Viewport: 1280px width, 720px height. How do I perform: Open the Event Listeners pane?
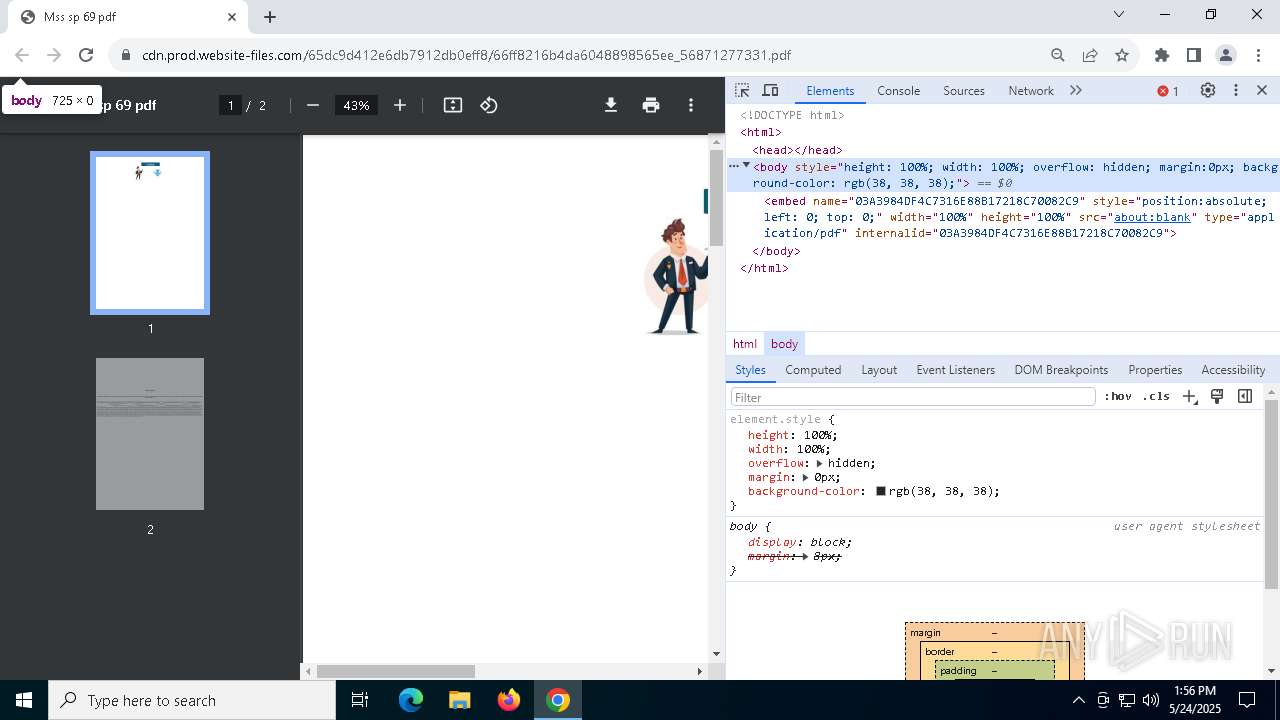click(x=956, y=370)
